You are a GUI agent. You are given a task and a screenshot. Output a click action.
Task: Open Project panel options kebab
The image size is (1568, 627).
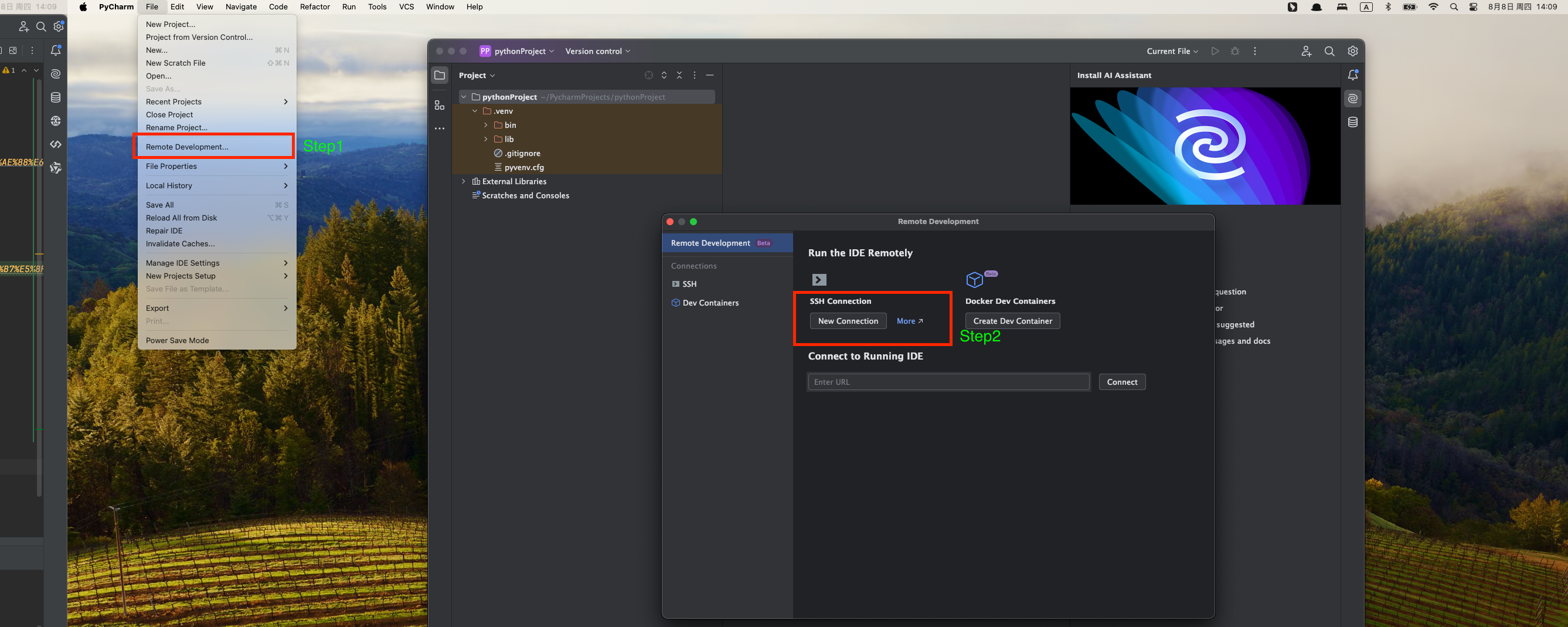(695, 75)
